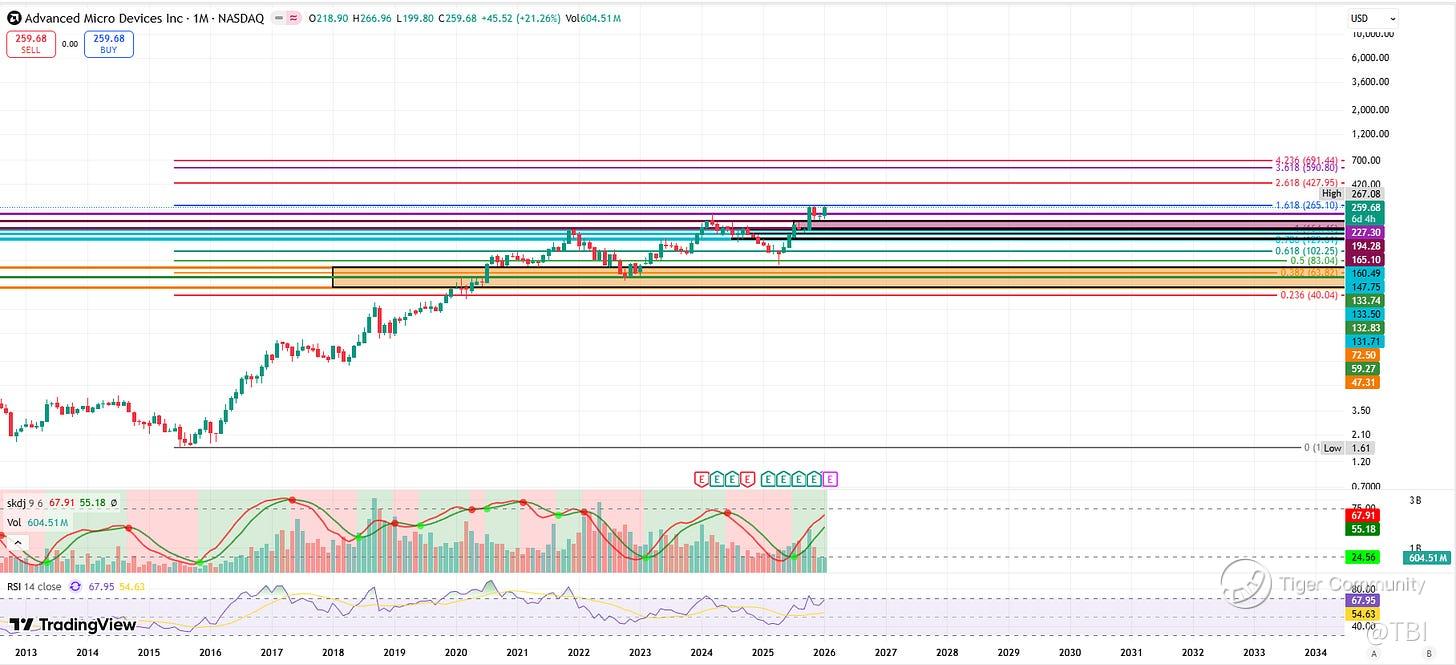This screenshot has height=665, width=1456.
Task: Click the 2020 label on time axis
Action: (455, 653)
